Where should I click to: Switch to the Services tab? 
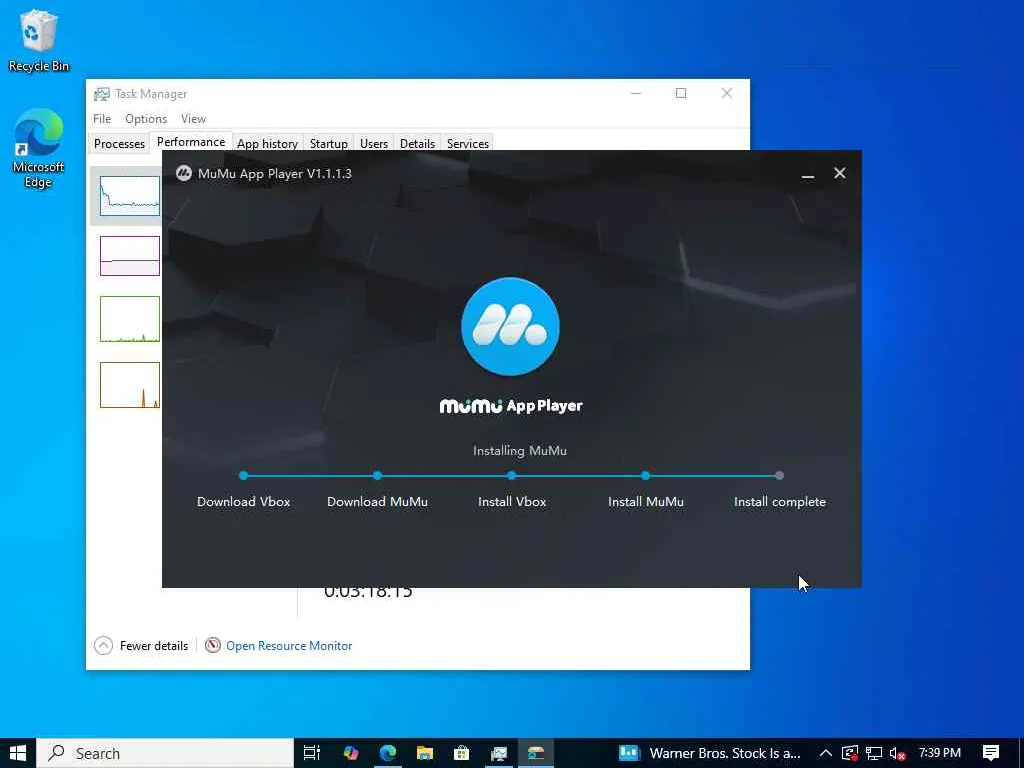tap(468, 144)
